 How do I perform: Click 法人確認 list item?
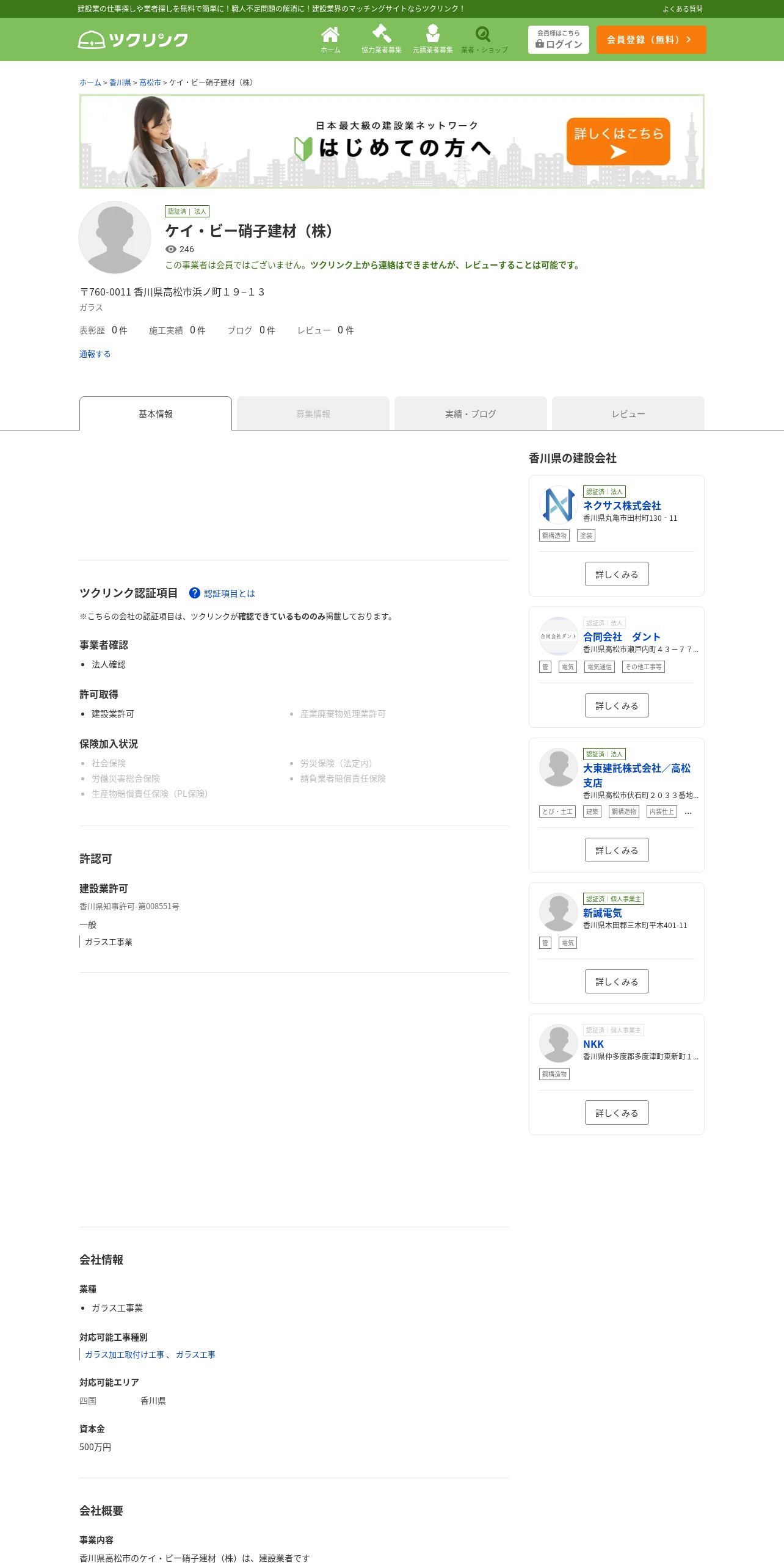[109, 664]
